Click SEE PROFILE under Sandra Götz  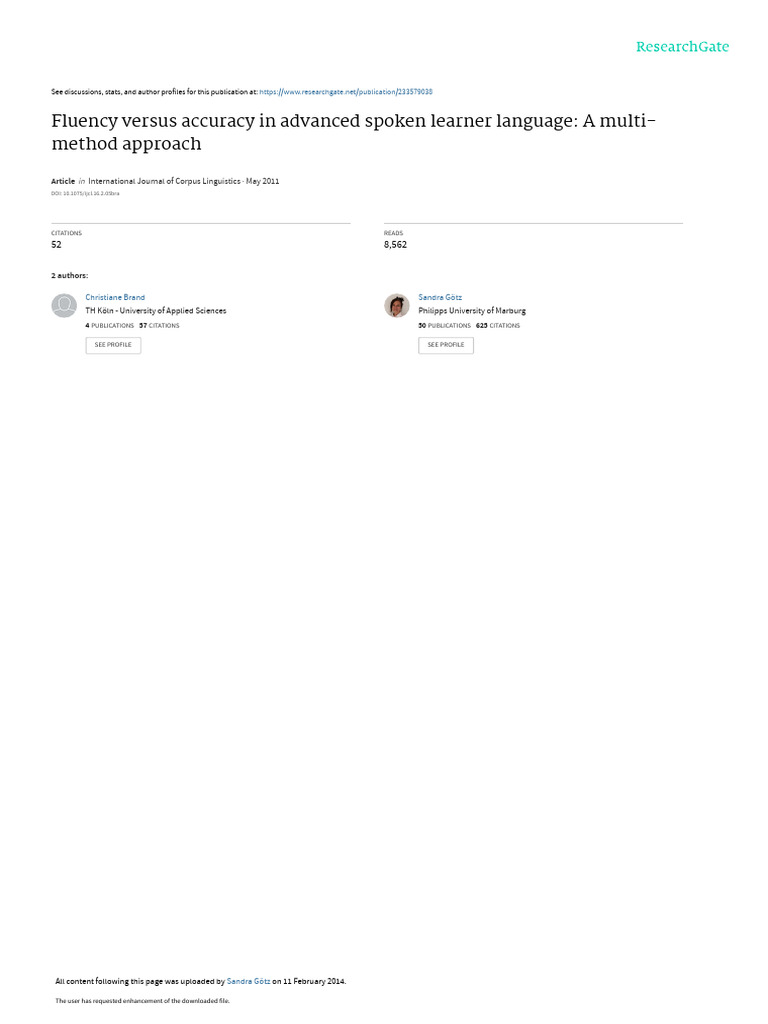point(446,345)
